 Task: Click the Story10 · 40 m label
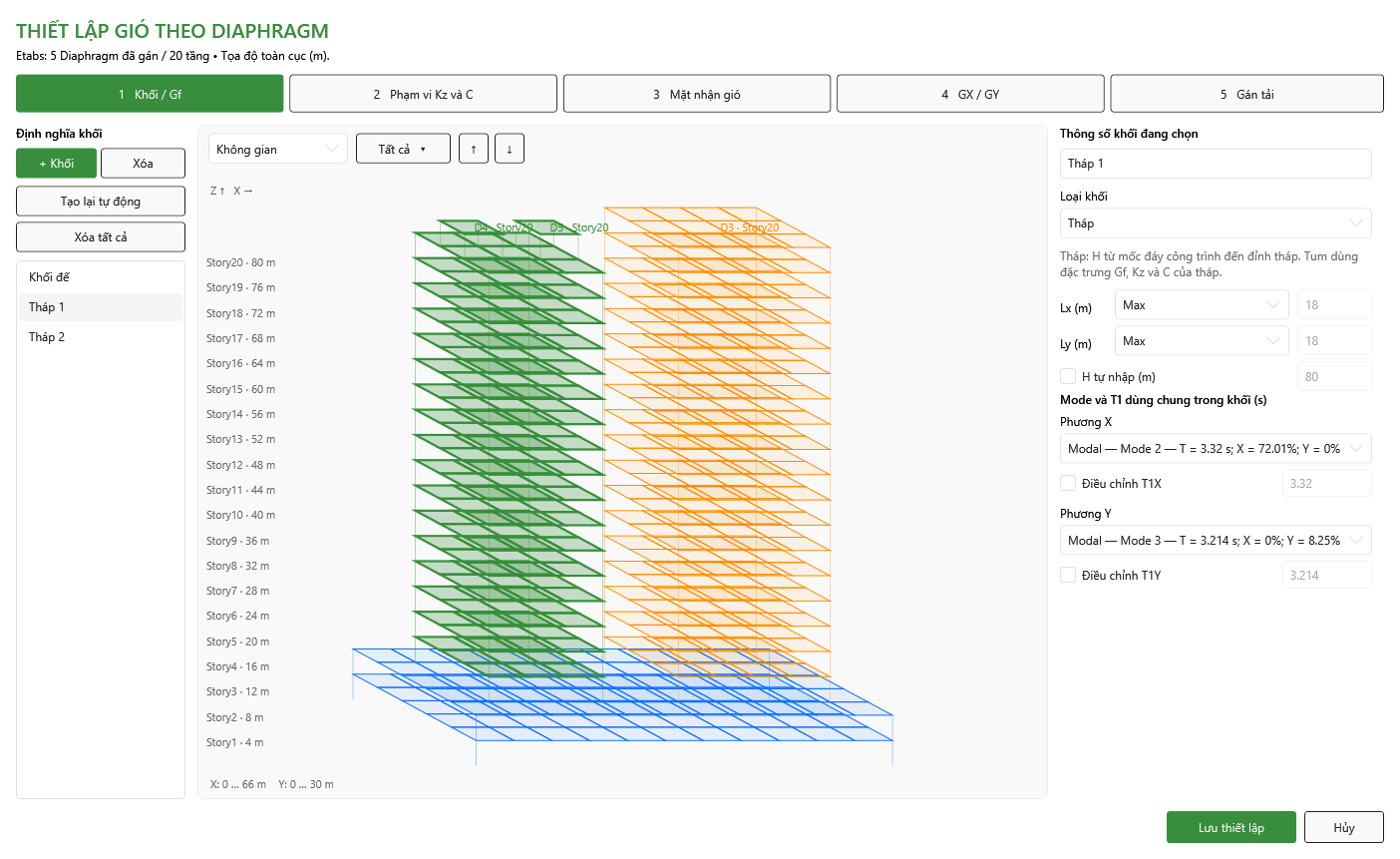(240, 515)
